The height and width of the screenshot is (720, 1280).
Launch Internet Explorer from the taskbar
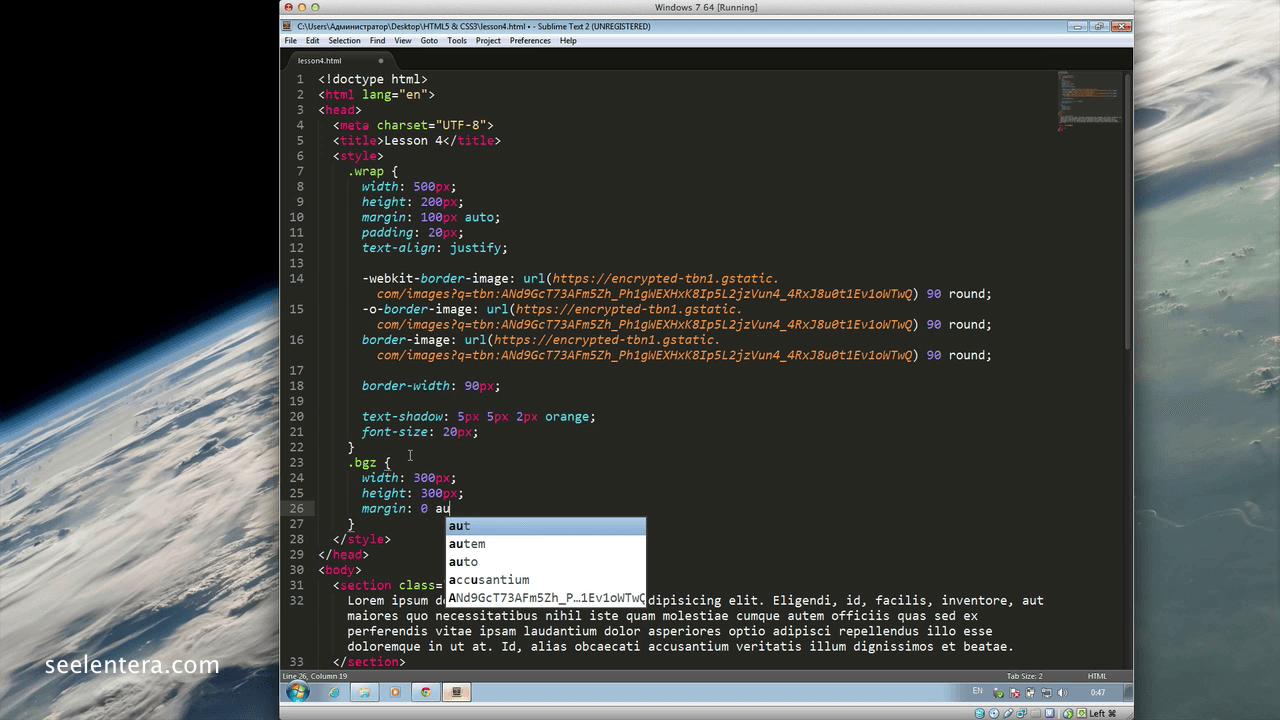tap(333, 692)
